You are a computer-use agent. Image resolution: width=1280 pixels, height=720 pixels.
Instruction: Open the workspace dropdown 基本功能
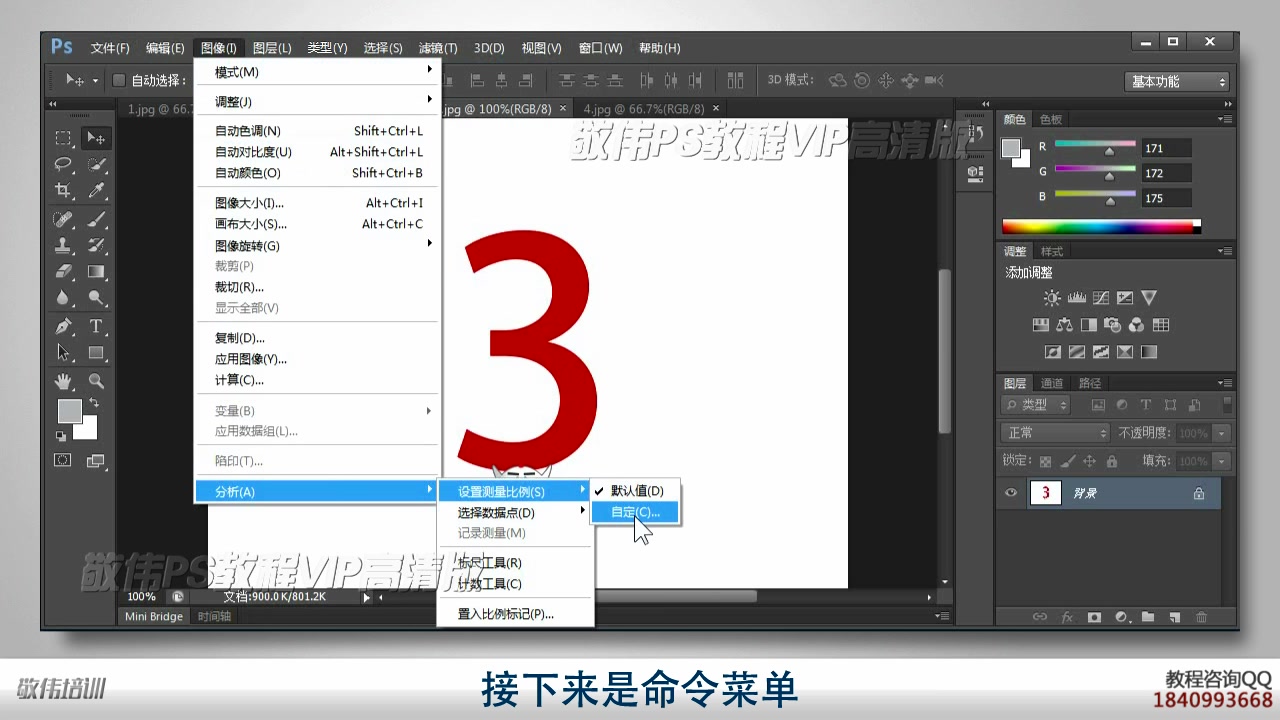point(1176,82)
